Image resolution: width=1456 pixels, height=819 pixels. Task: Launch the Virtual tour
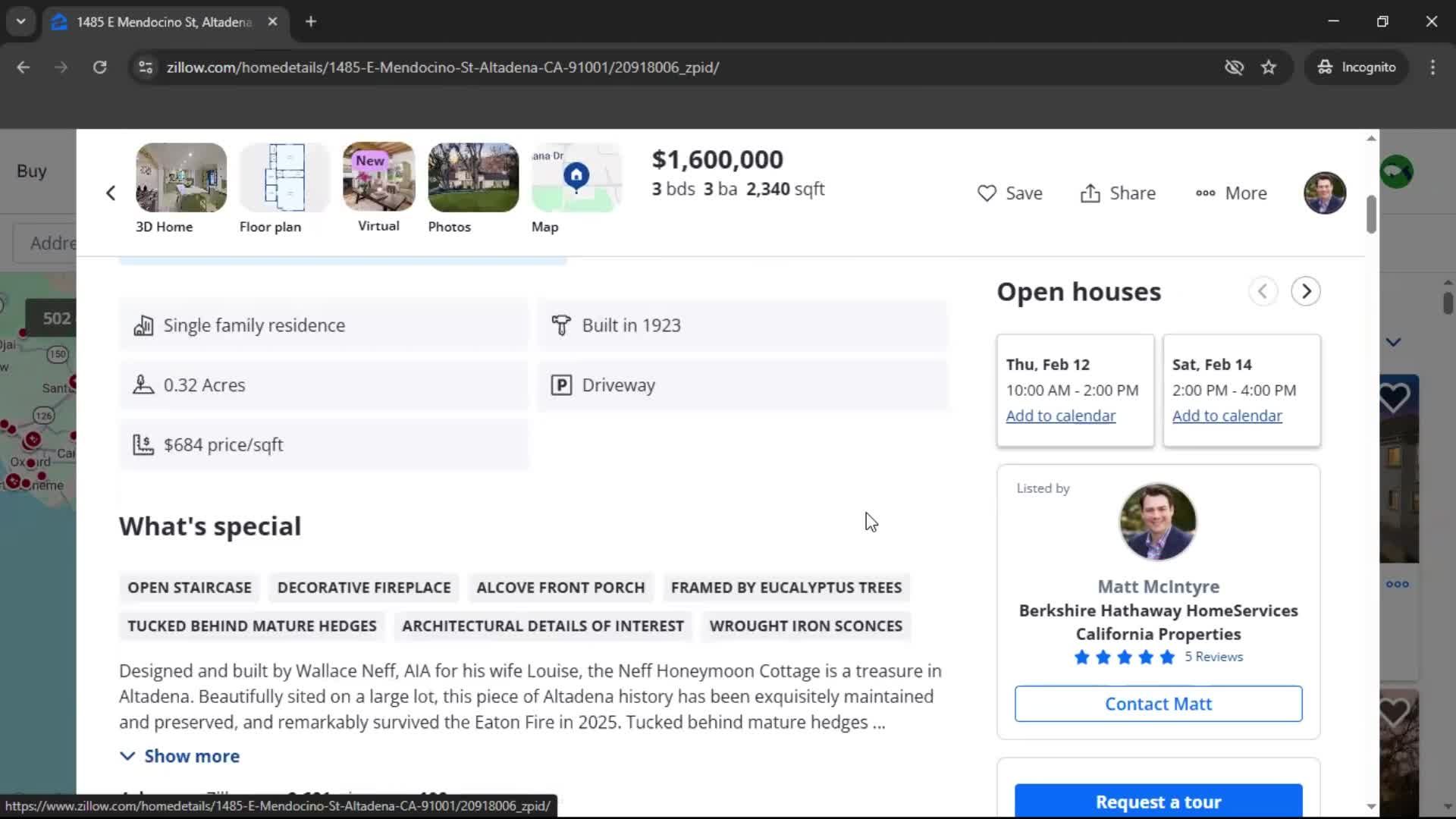pyautogui.click(x=378, y=177)
